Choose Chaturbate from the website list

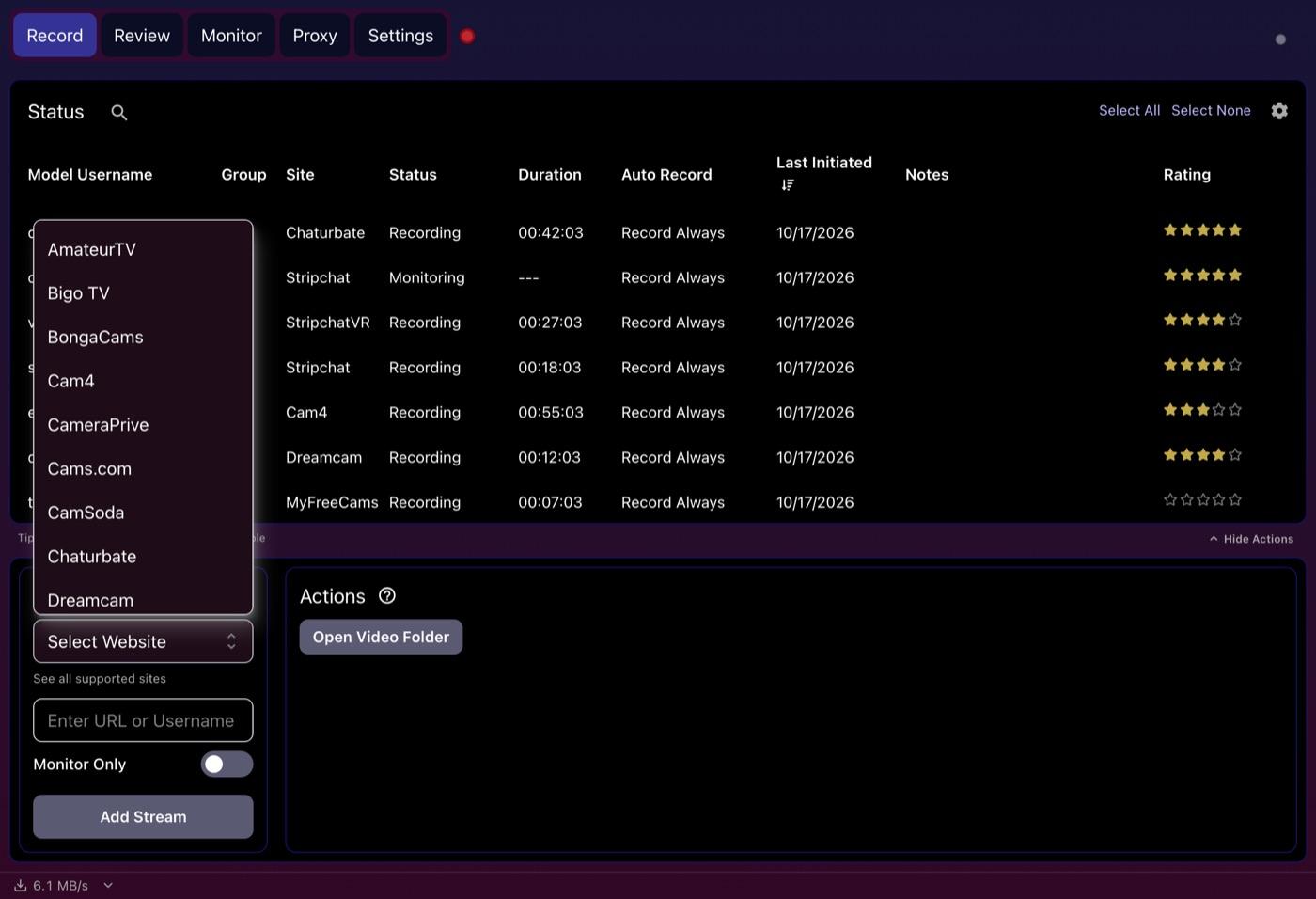(143, 557)
